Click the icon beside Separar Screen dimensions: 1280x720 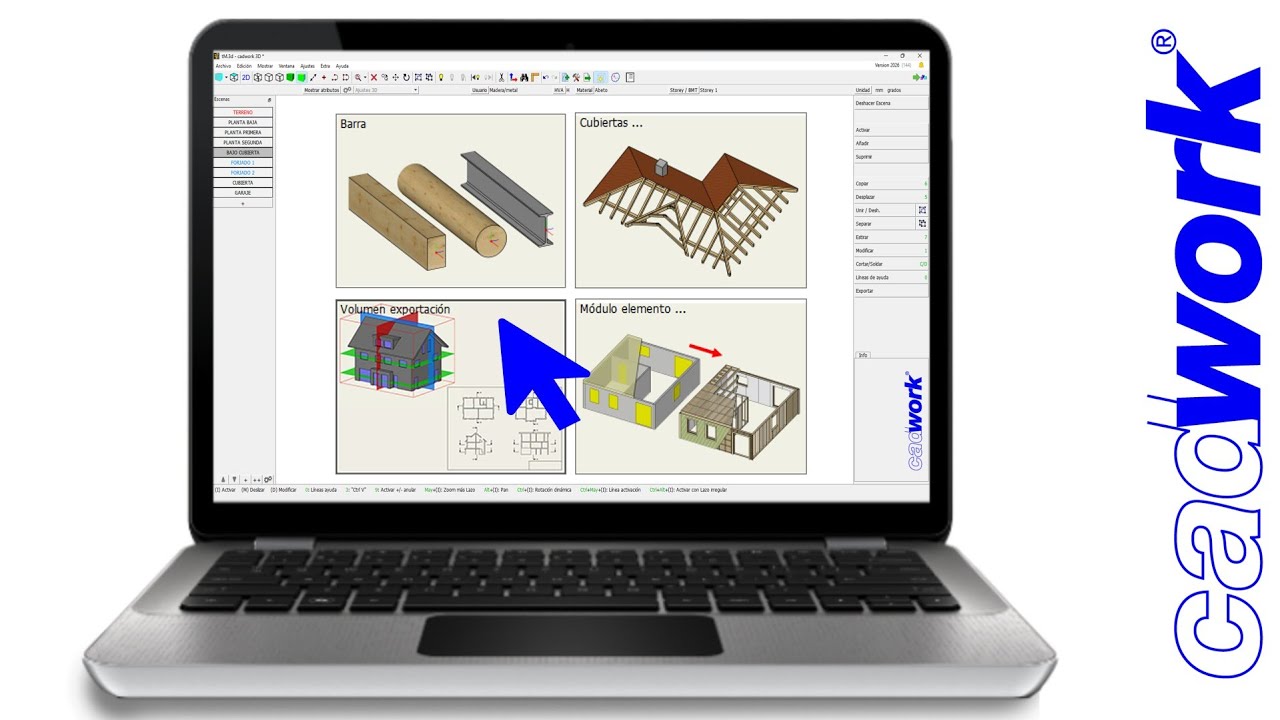click(922, 224)
